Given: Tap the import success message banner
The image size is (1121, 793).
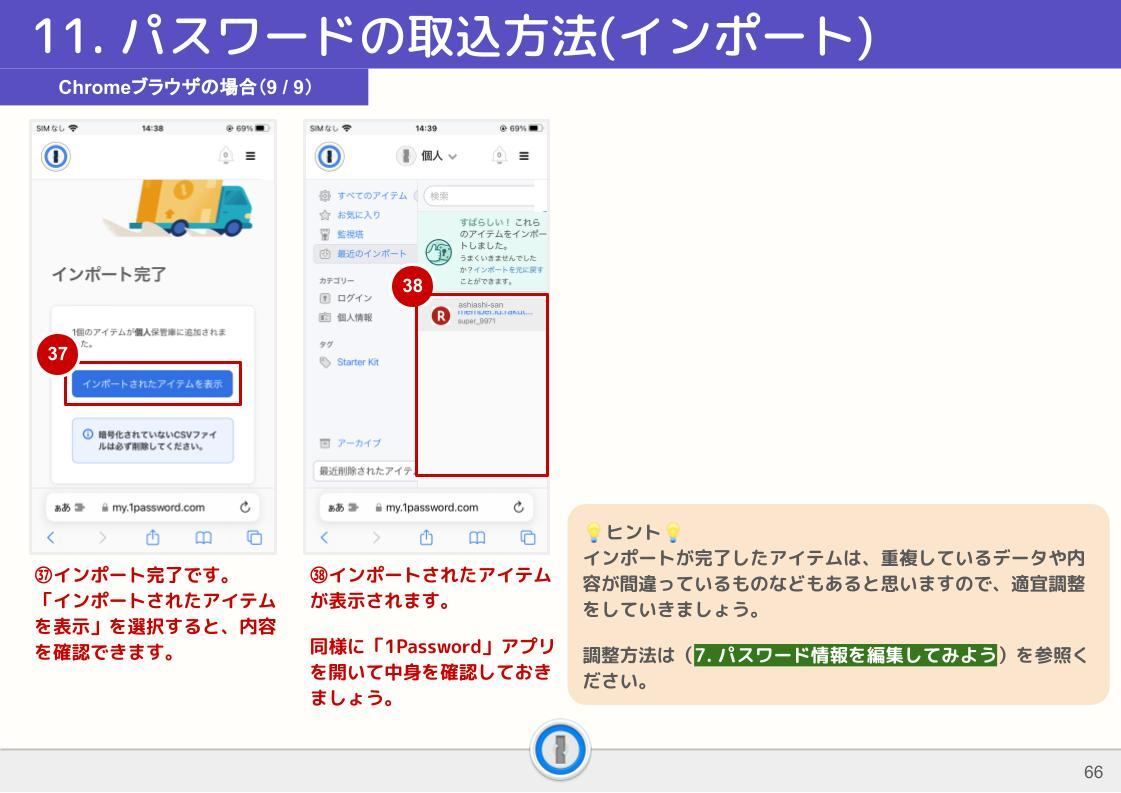Looking at the screenshot, I should tap(483, 251).
